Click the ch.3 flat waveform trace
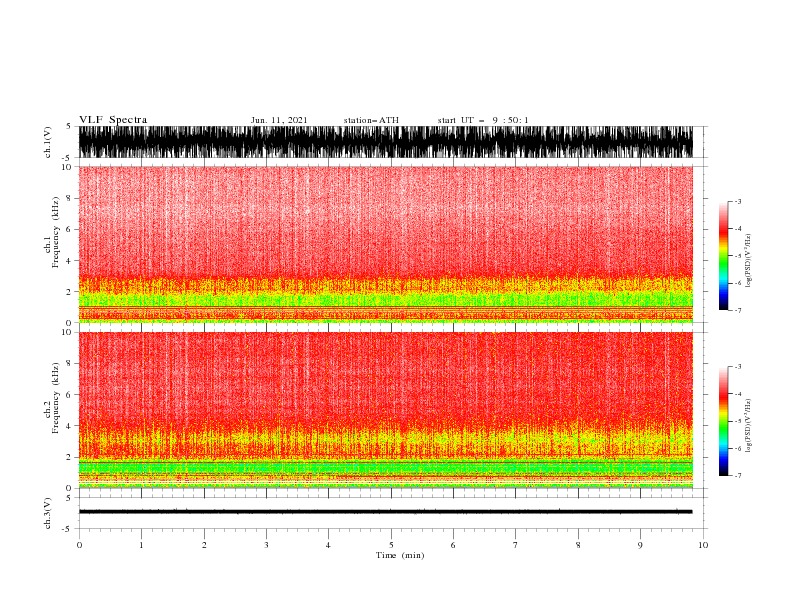 [x=386, y=512]
